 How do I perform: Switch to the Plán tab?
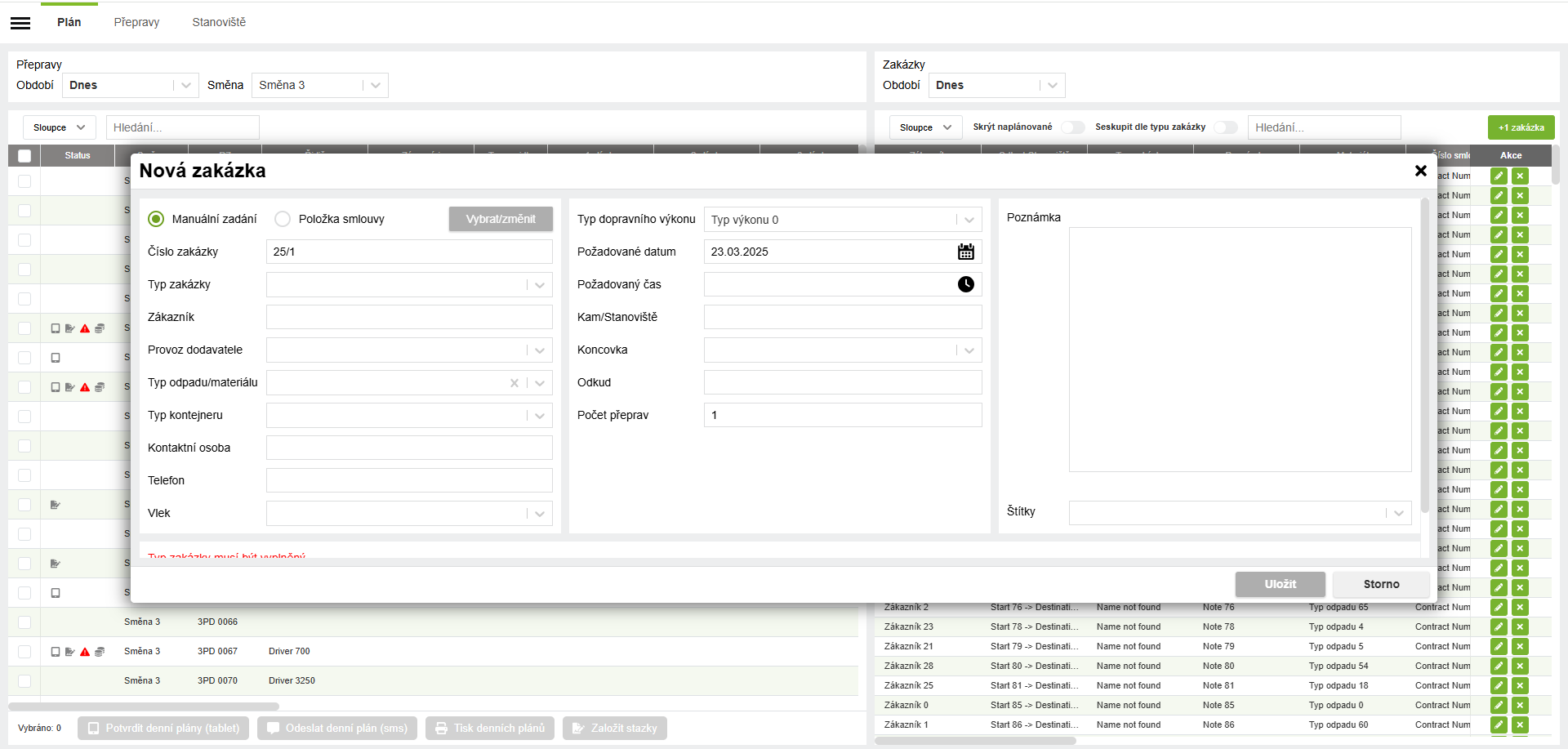pyautogui.click(x=69, y=22)
